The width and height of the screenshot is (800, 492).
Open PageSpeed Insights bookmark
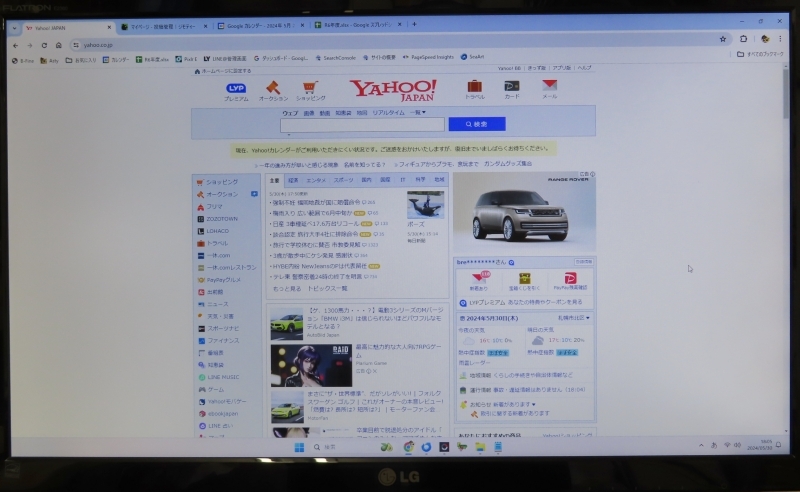(428, 57)
